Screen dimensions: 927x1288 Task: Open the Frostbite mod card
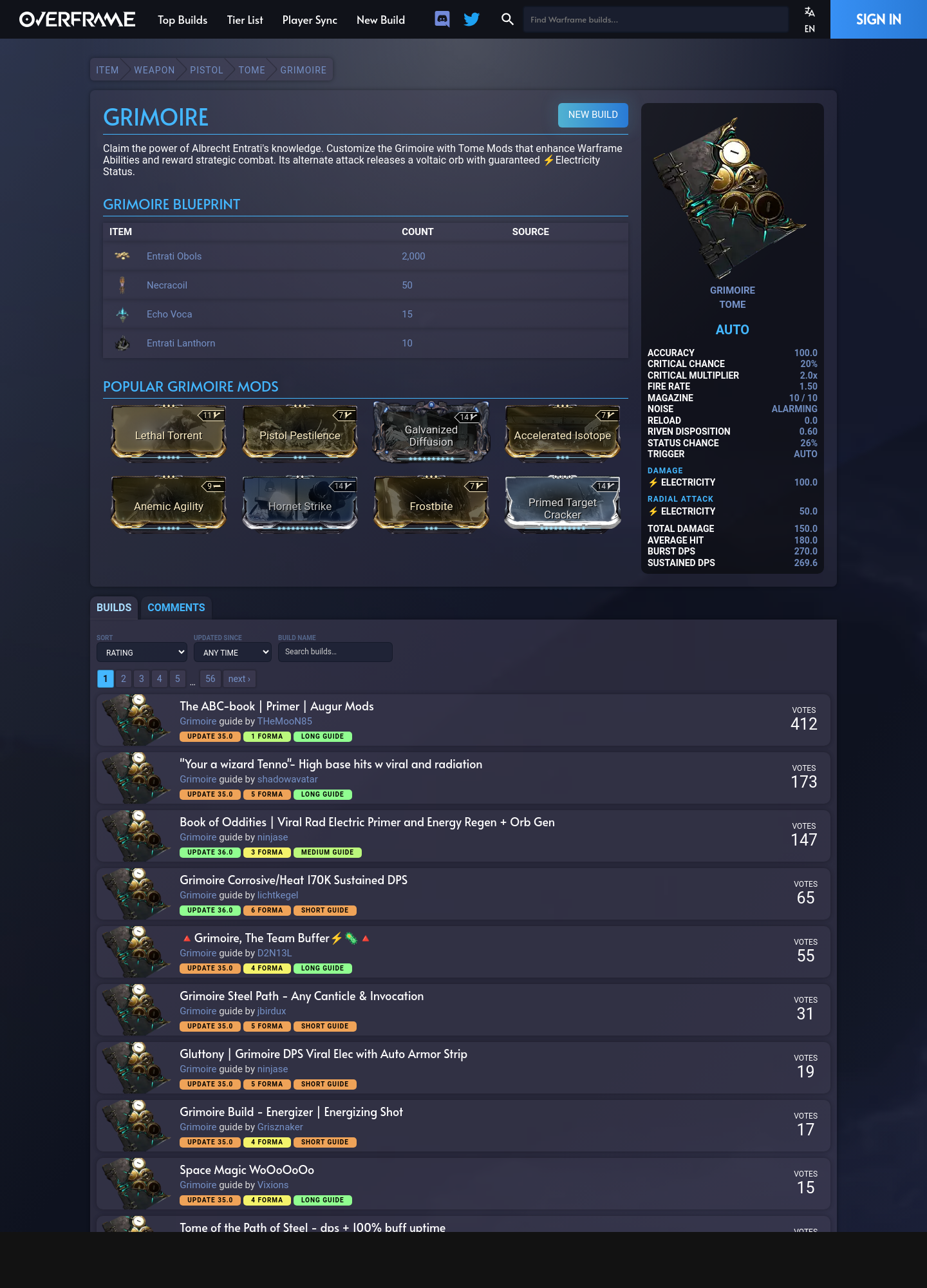[431, 504]
